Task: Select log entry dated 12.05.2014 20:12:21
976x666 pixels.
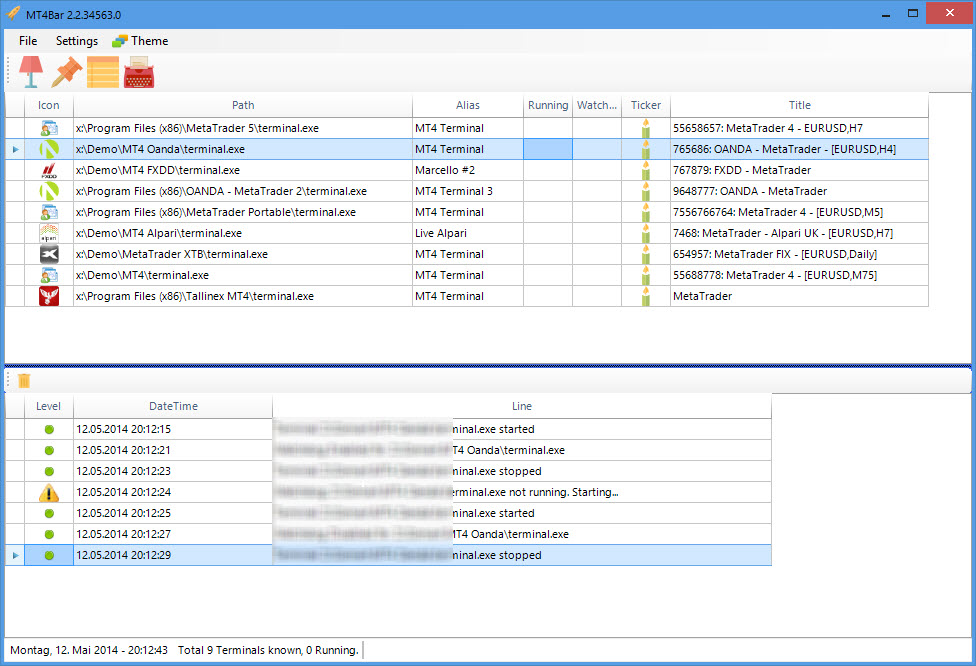Action: (173, 450)
